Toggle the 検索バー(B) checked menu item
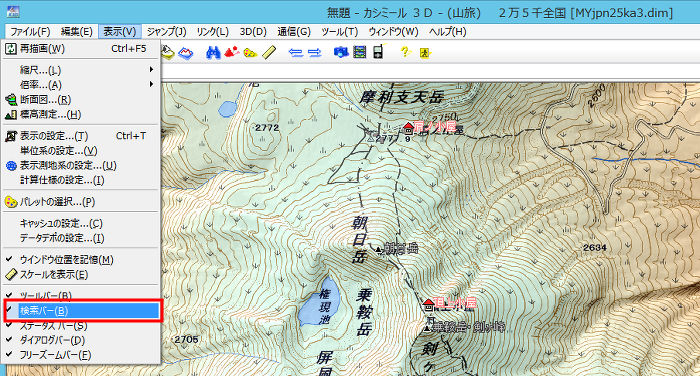This screenshot has height=376, width=700. 82,311
